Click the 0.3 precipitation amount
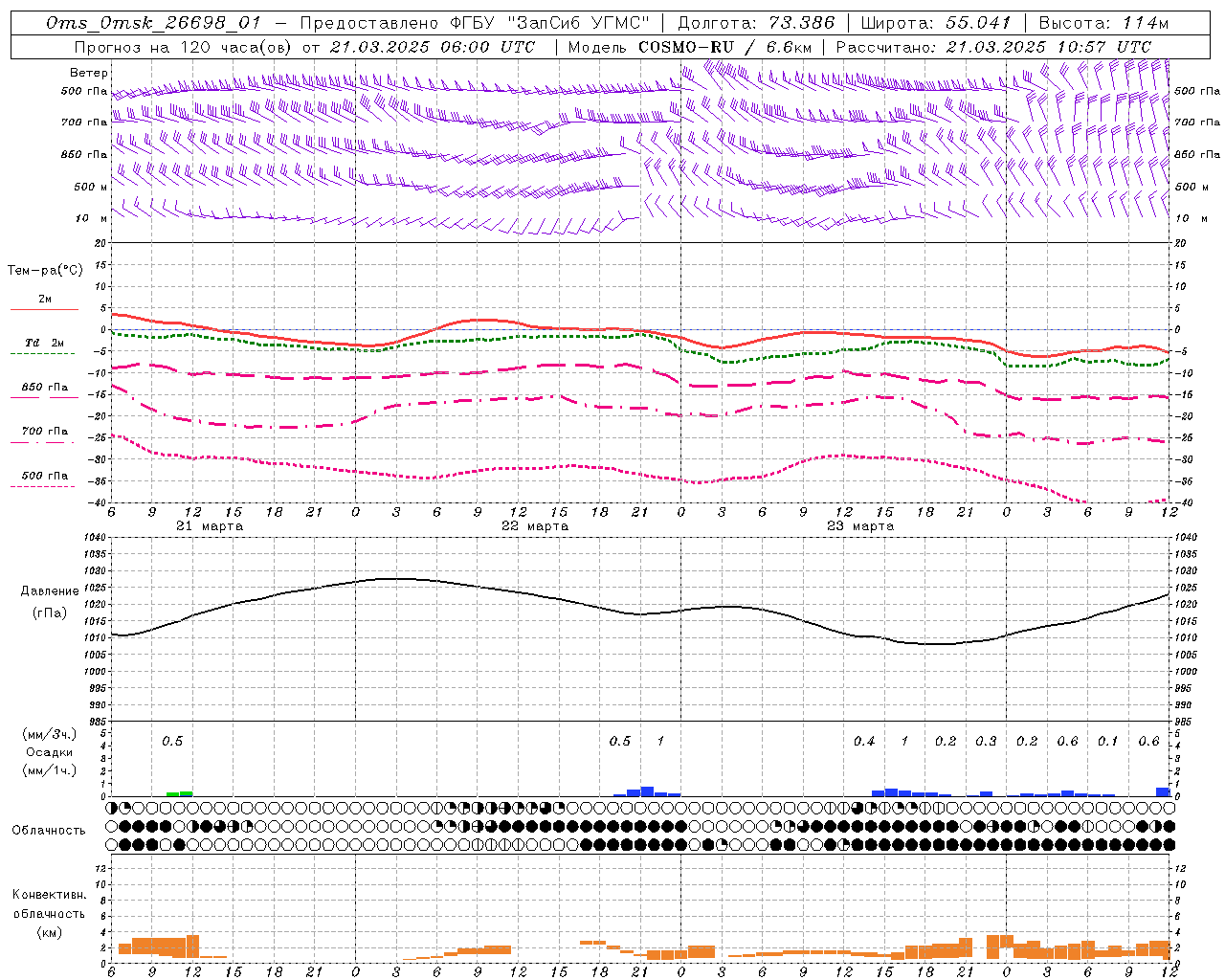Viewport: 1225px width, 980px height. click(986, 742)
